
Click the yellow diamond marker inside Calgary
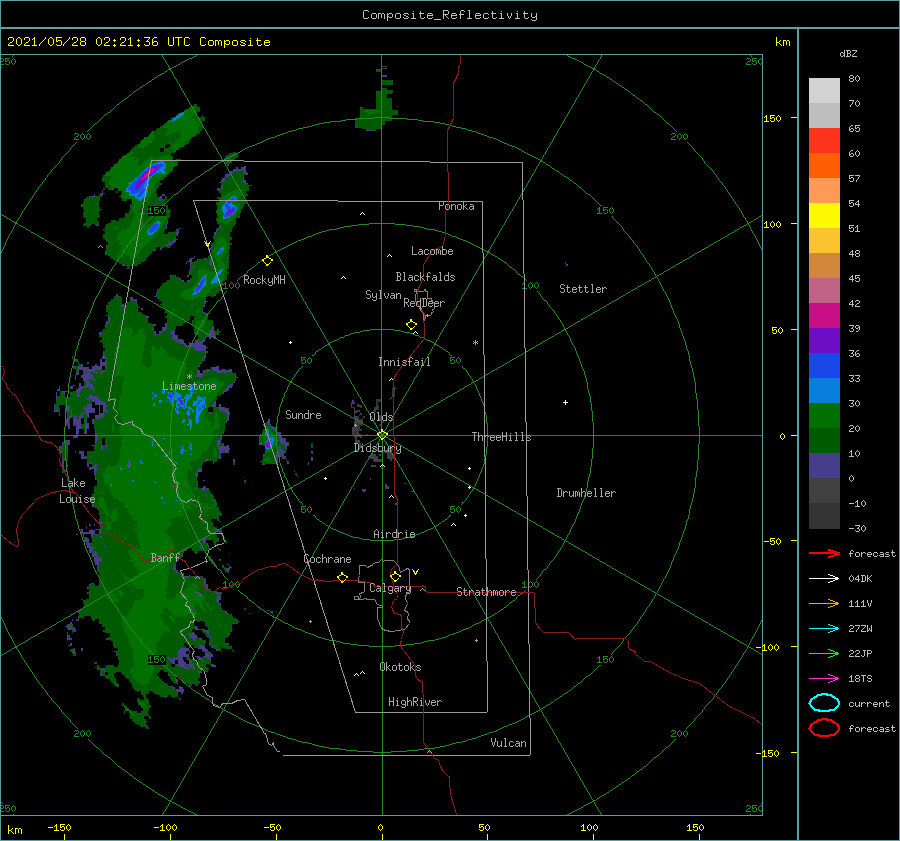click(x=395, y=576)
